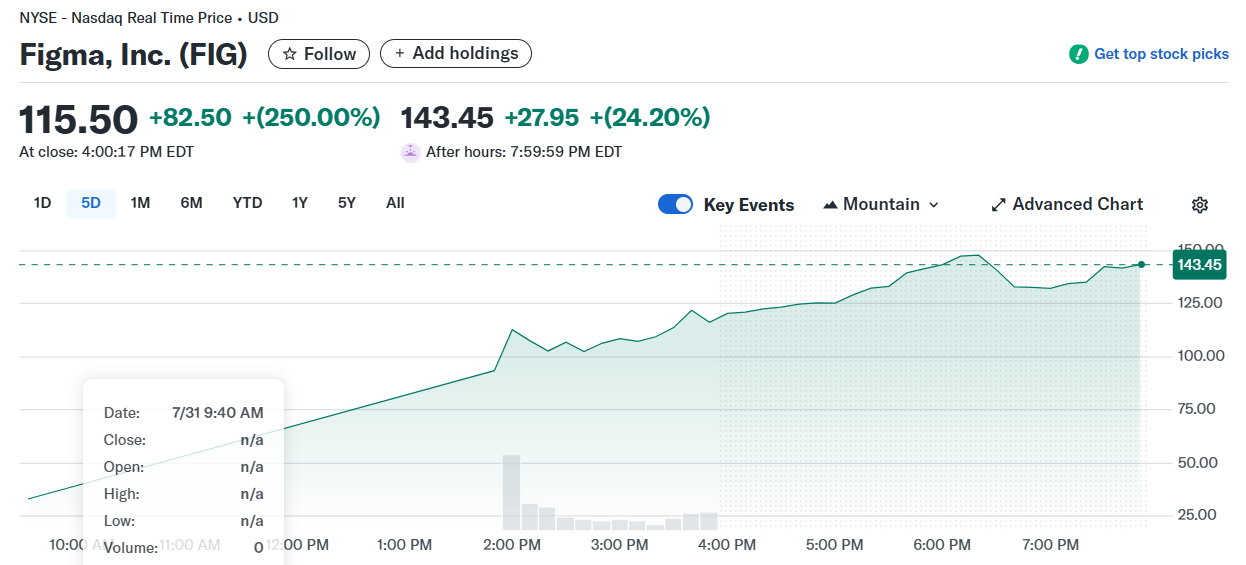1246x565 pixels.
Task: Click the 6:00 PM x-axis label
Action: [942, 545]
